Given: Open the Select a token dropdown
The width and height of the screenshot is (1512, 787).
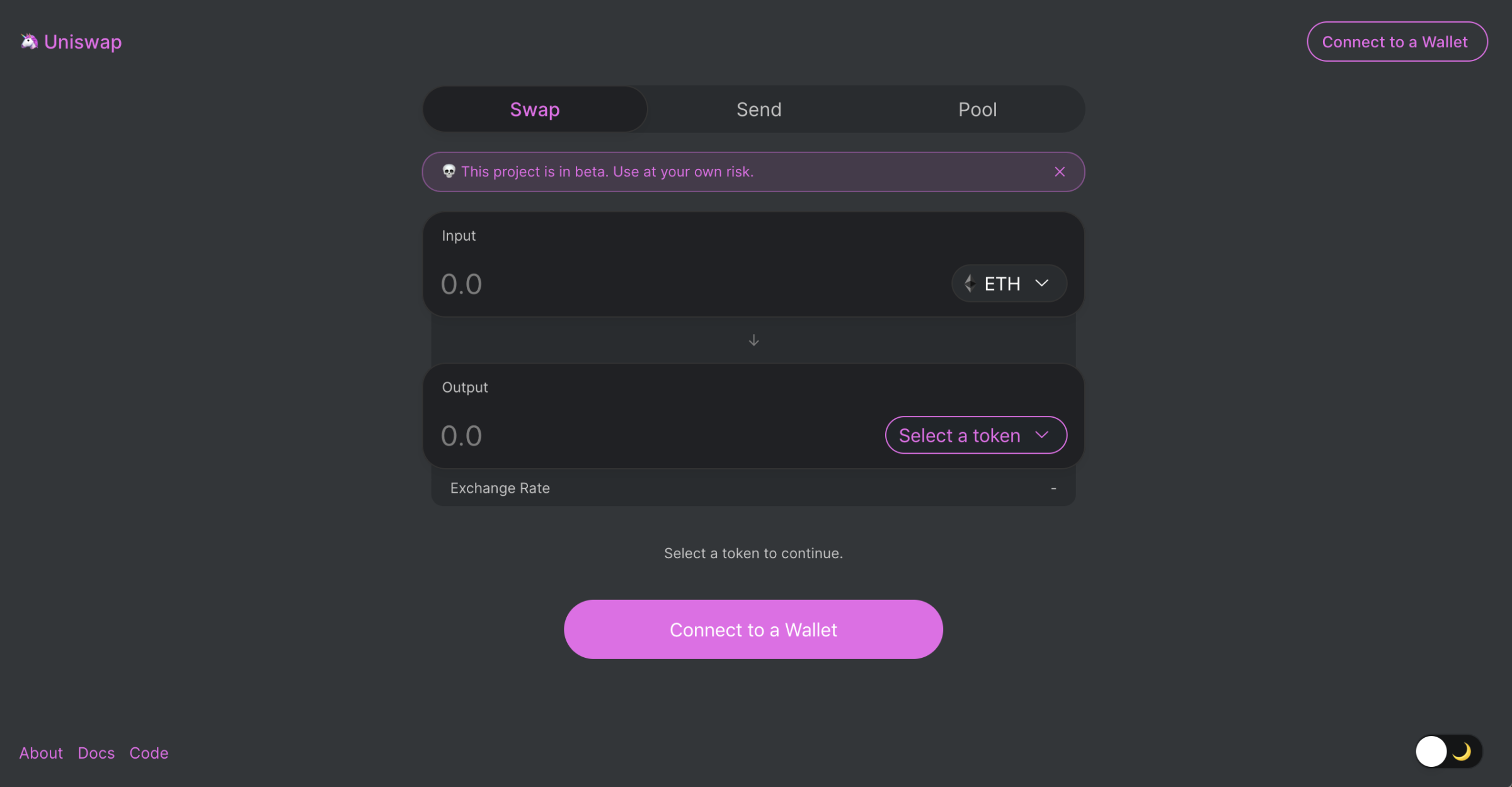Looking at the screenshot, I should (x=975, y=435).
